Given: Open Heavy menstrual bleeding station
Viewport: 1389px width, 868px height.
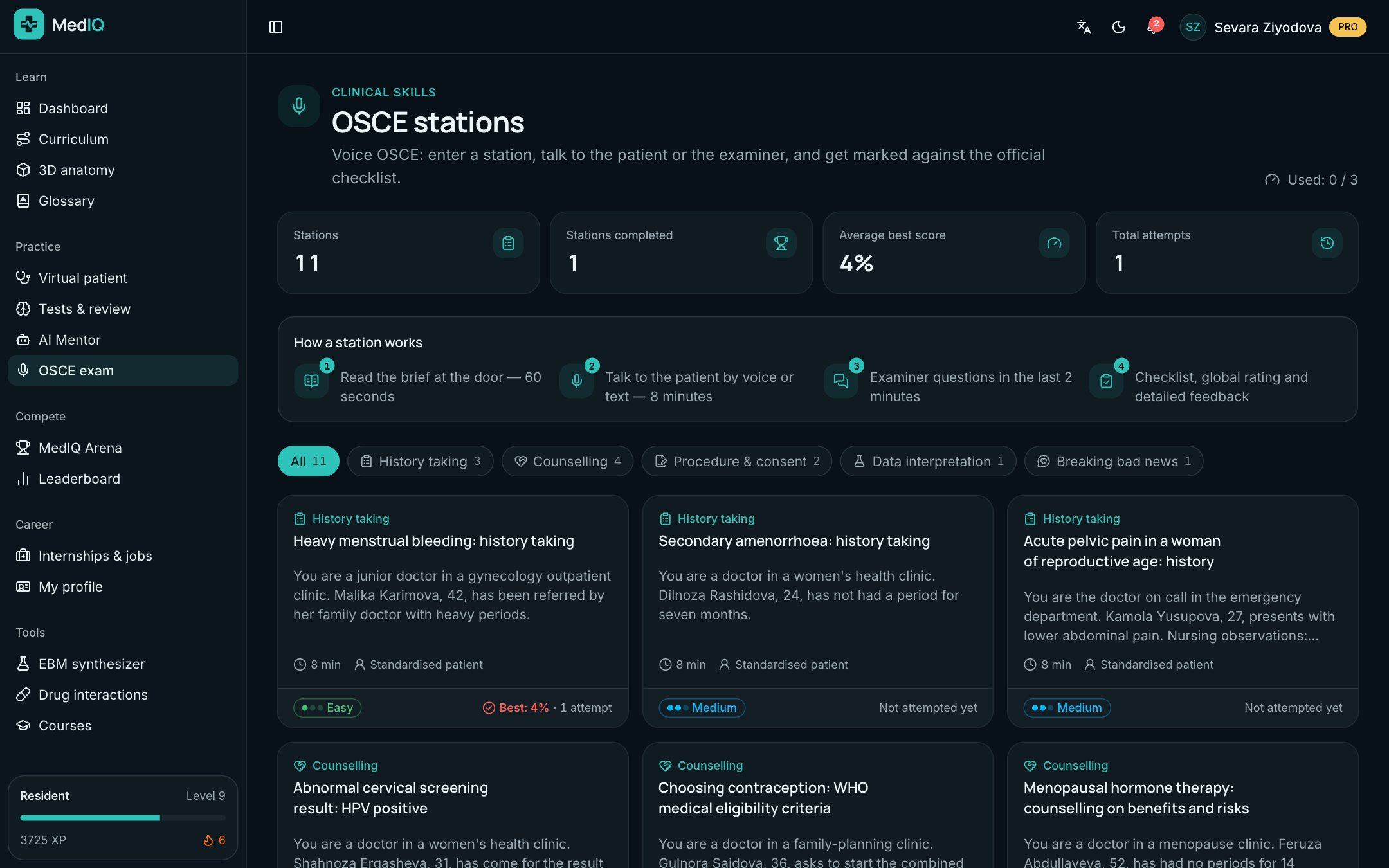Looking at the screenshot, I should (453, 611).
